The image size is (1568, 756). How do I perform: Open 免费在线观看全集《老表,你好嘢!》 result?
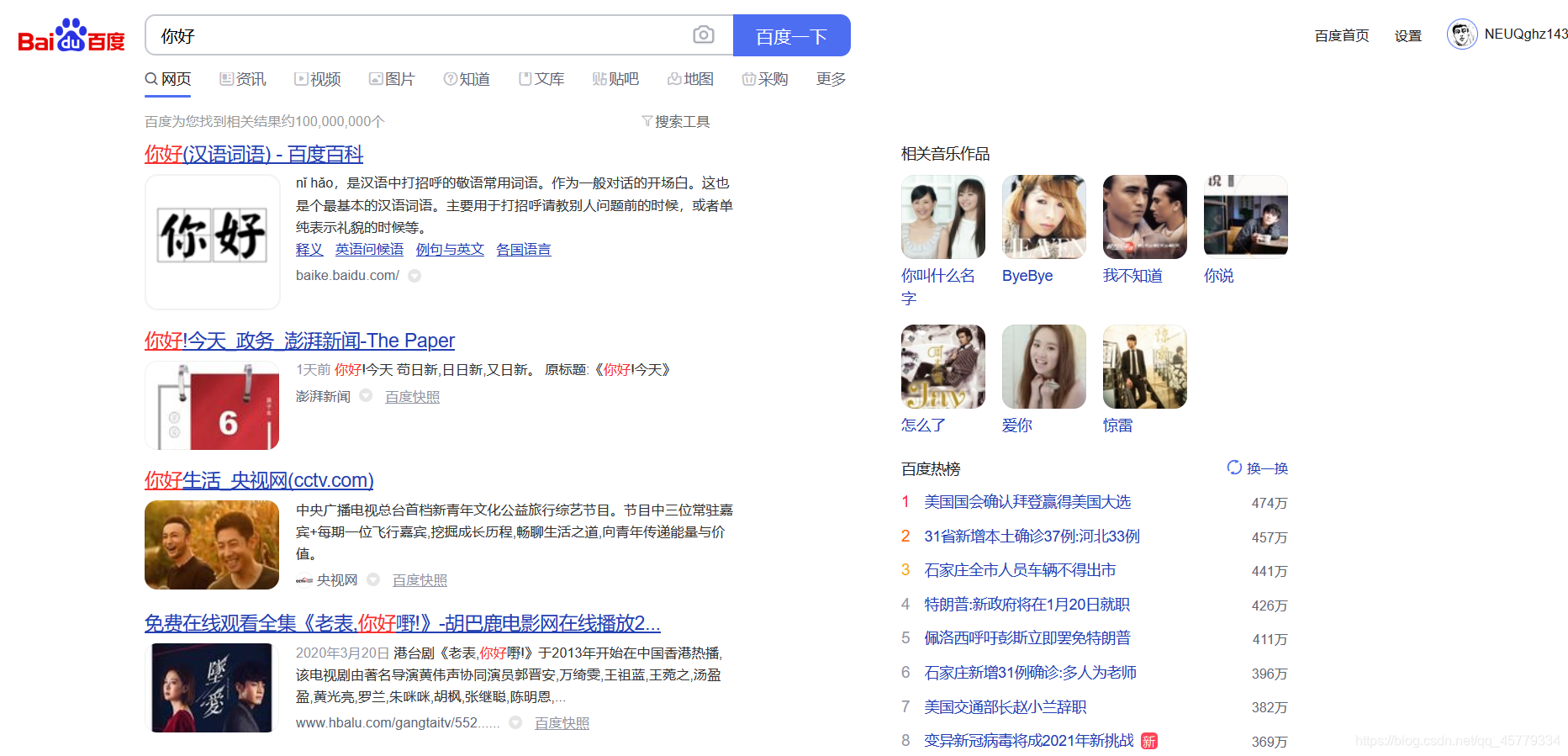[403, 623]
